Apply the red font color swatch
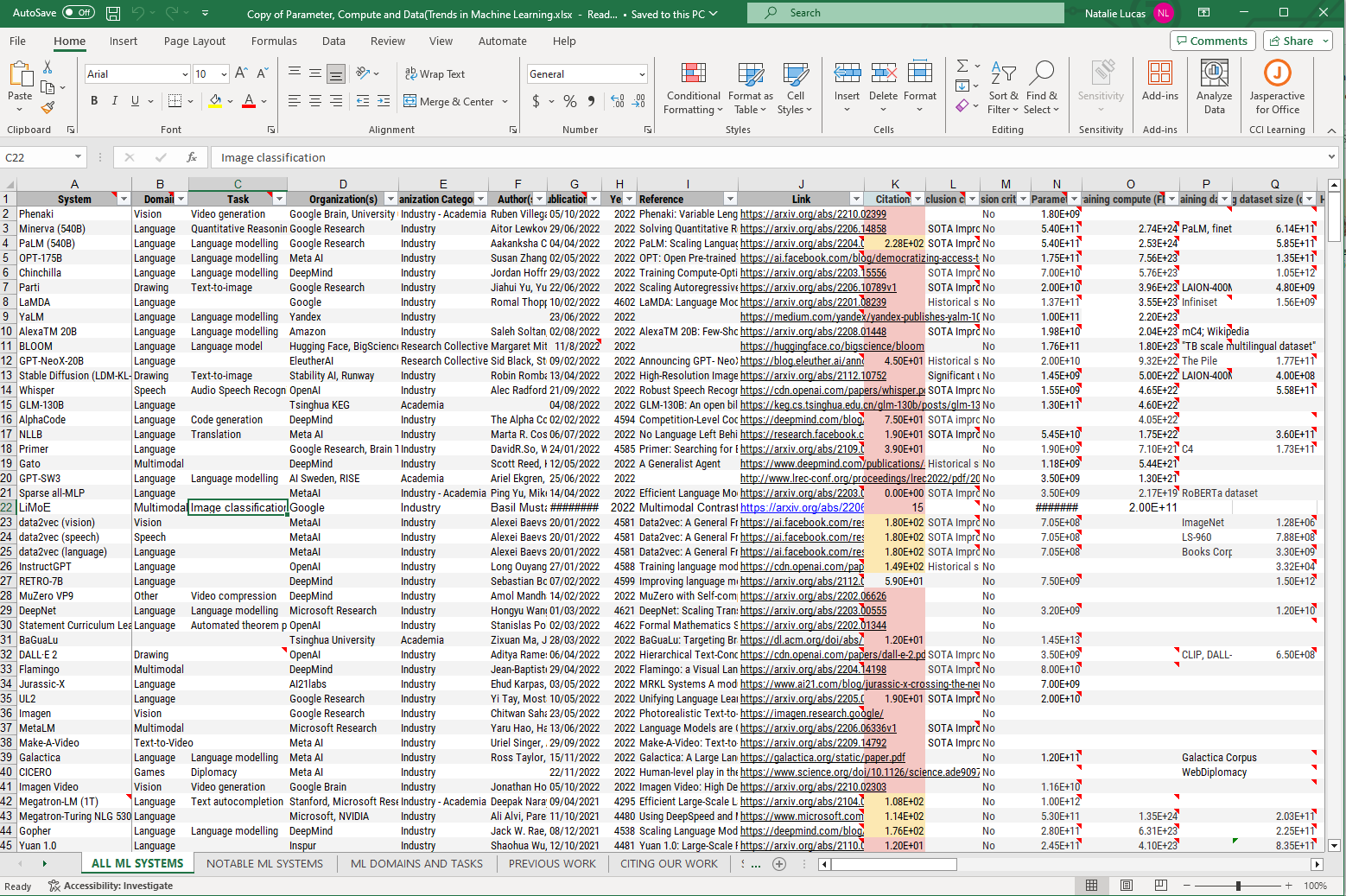Image resolution: width=1346 pixels, height=896 pixels. pyautogui.click(x=249, y=101)
